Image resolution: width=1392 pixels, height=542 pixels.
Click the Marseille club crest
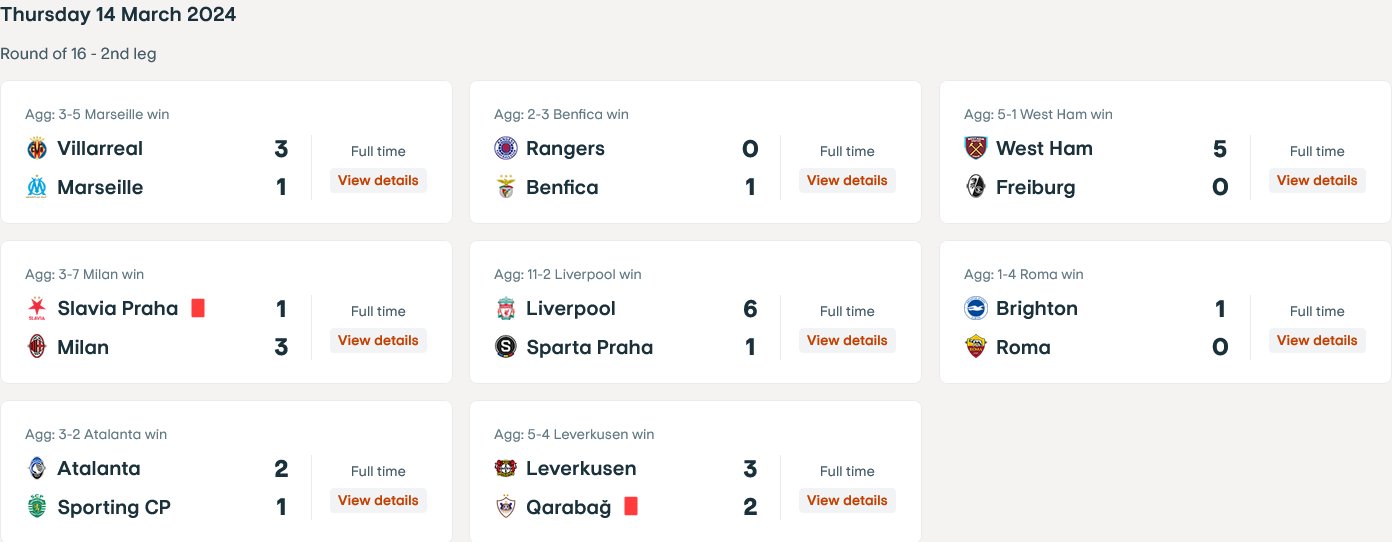[37, 187]
